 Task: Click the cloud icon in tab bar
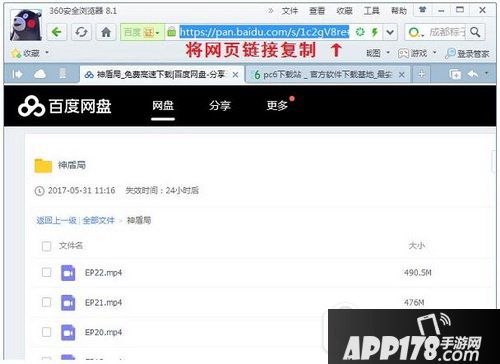40,74
